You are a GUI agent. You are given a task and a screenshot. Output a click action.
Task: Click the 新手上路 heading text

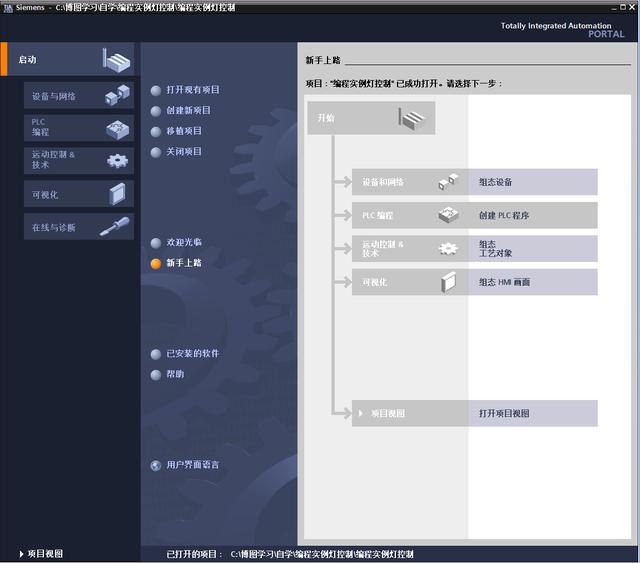(323, 60)
